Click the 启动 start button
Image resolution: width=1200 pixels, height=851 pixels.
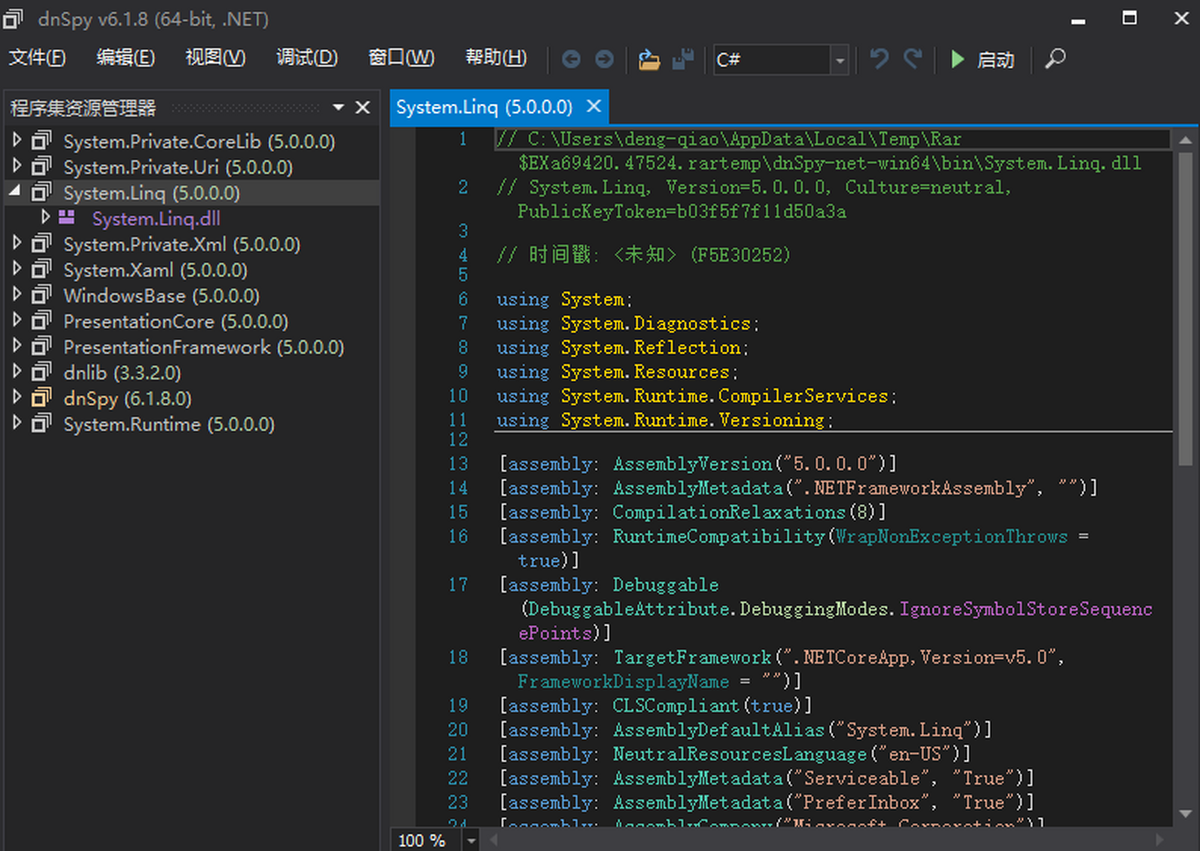pyautogui.click(x=982, y=60)
